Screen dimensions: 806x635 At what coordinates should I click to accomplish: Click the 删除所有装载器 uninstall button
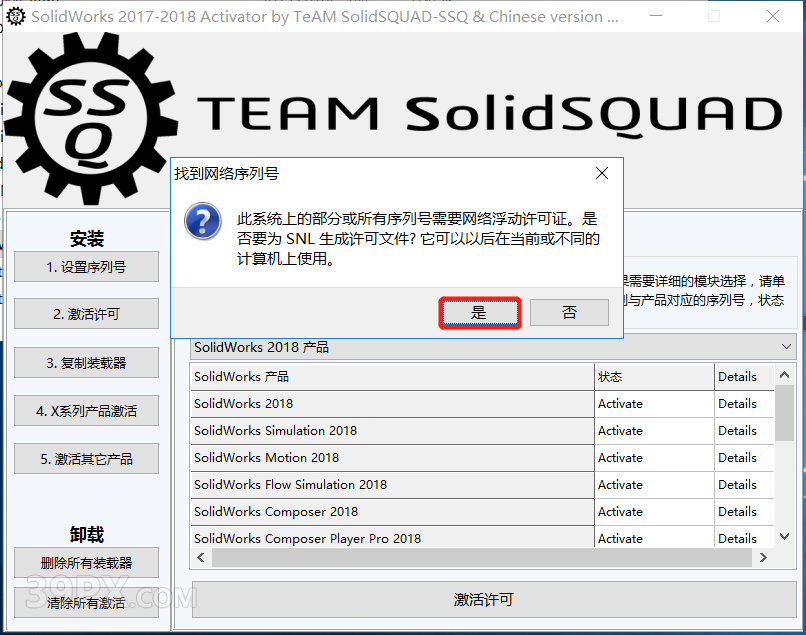pyautogui.click(x=86, y=563)
